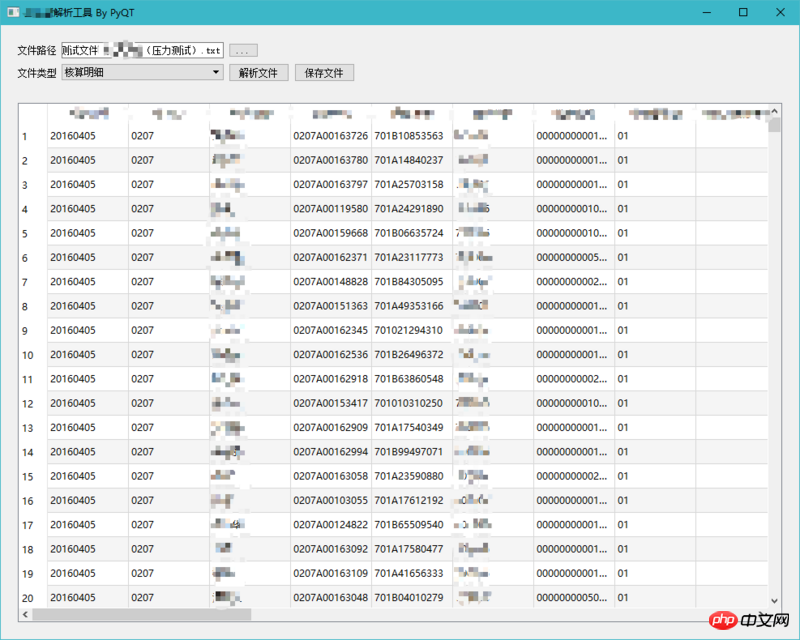The width and height of the screenshot is (800, 640).
Task: Click cell 0207A00162994
Action: pos(331,452)
